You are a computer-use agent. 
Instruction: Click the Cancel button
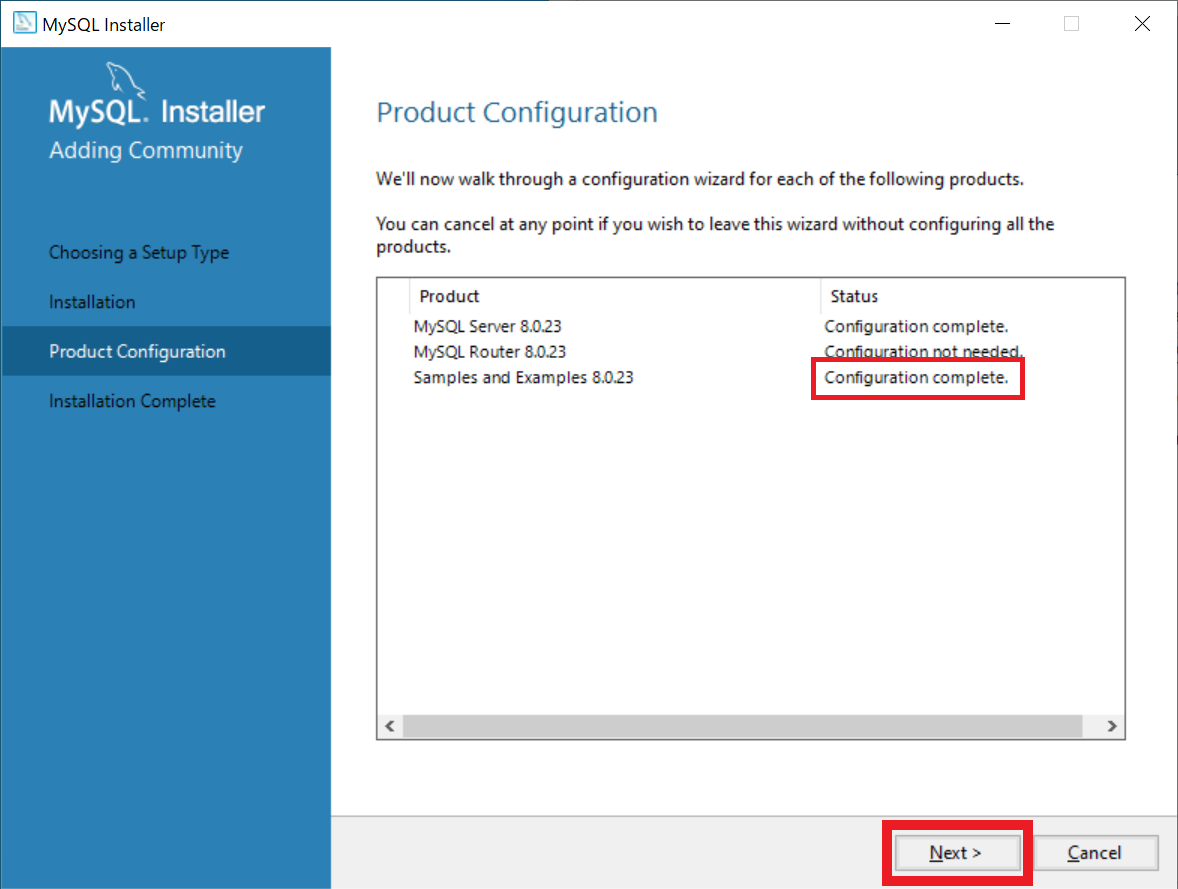[x=1095, y=853]
